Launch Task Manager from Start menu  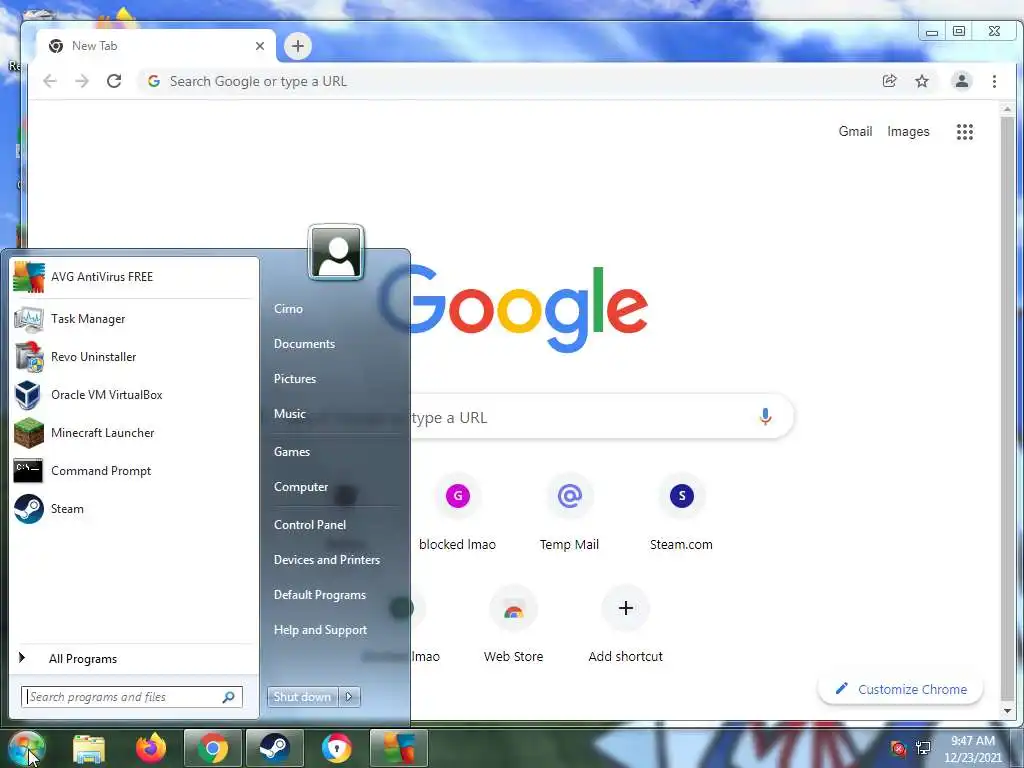click(x=134, y=319)
